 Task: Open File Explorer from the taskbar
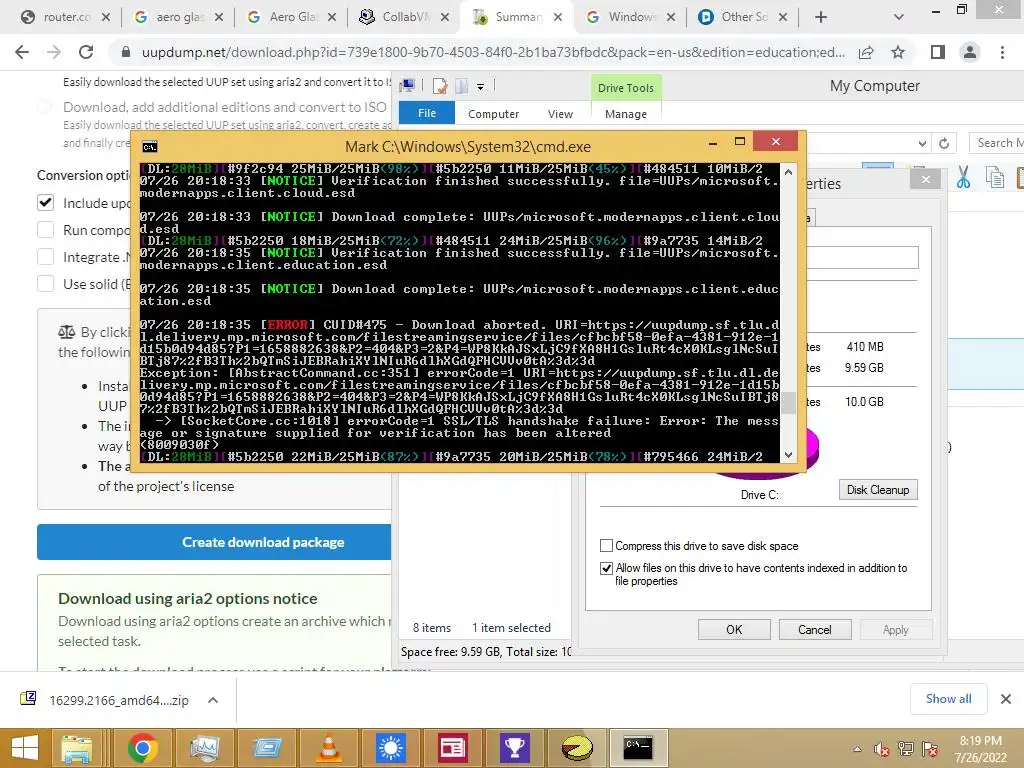pyautogui.click(x=77, y=748)
